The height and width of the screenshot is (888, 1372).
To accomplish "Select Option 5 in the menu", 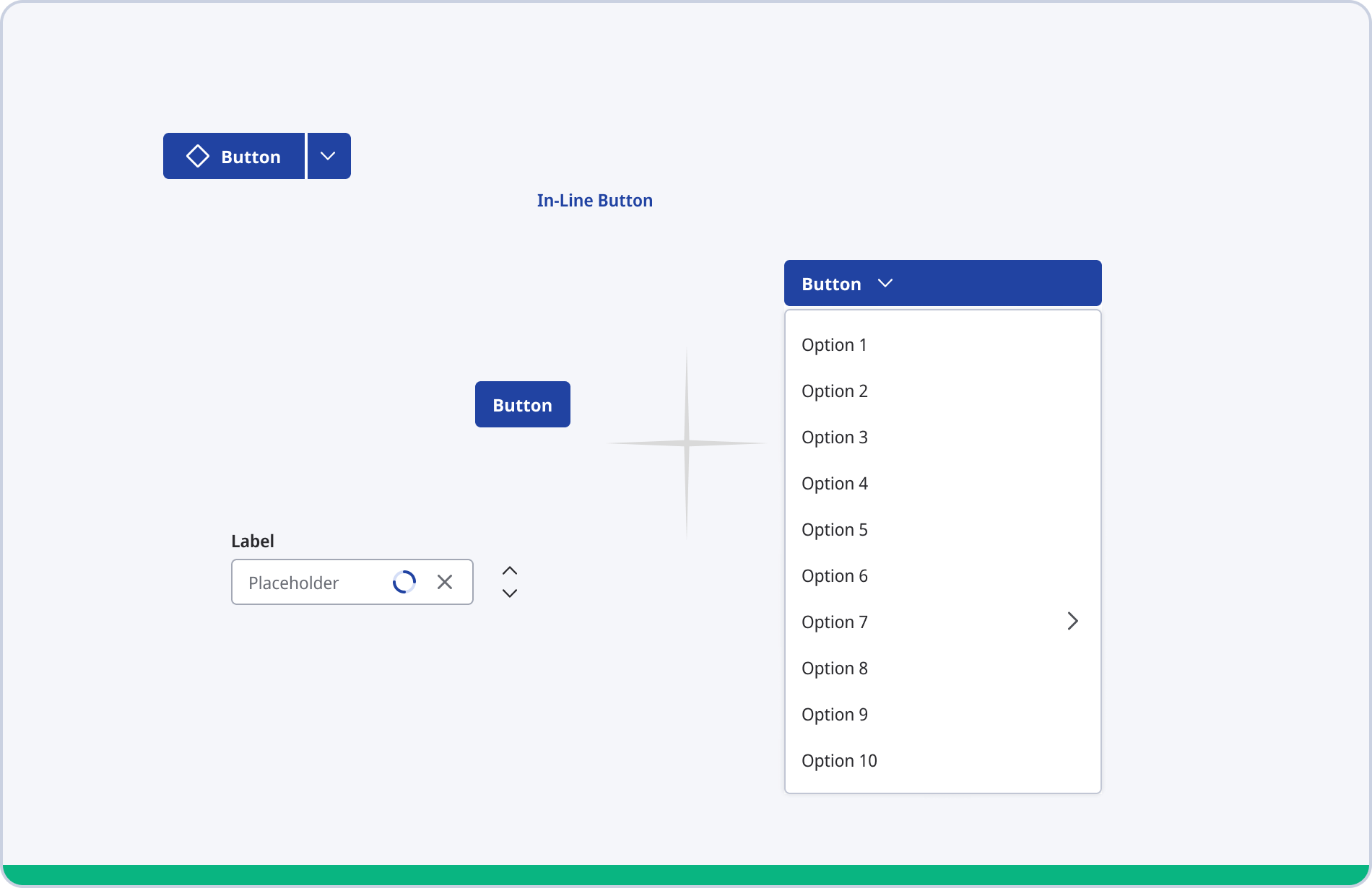I will point(834,530).
